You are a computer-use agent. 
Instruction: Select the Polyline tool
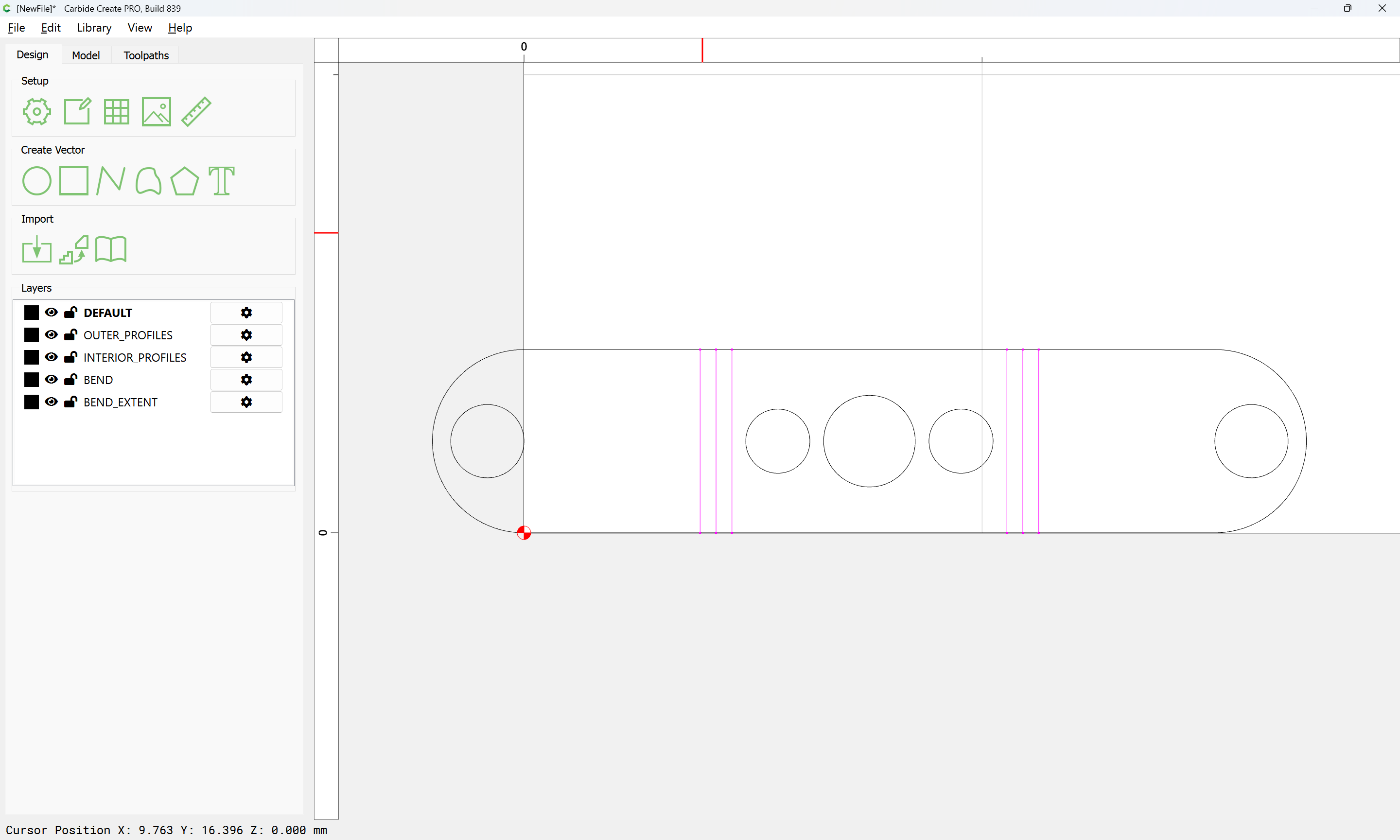(111, 181)
